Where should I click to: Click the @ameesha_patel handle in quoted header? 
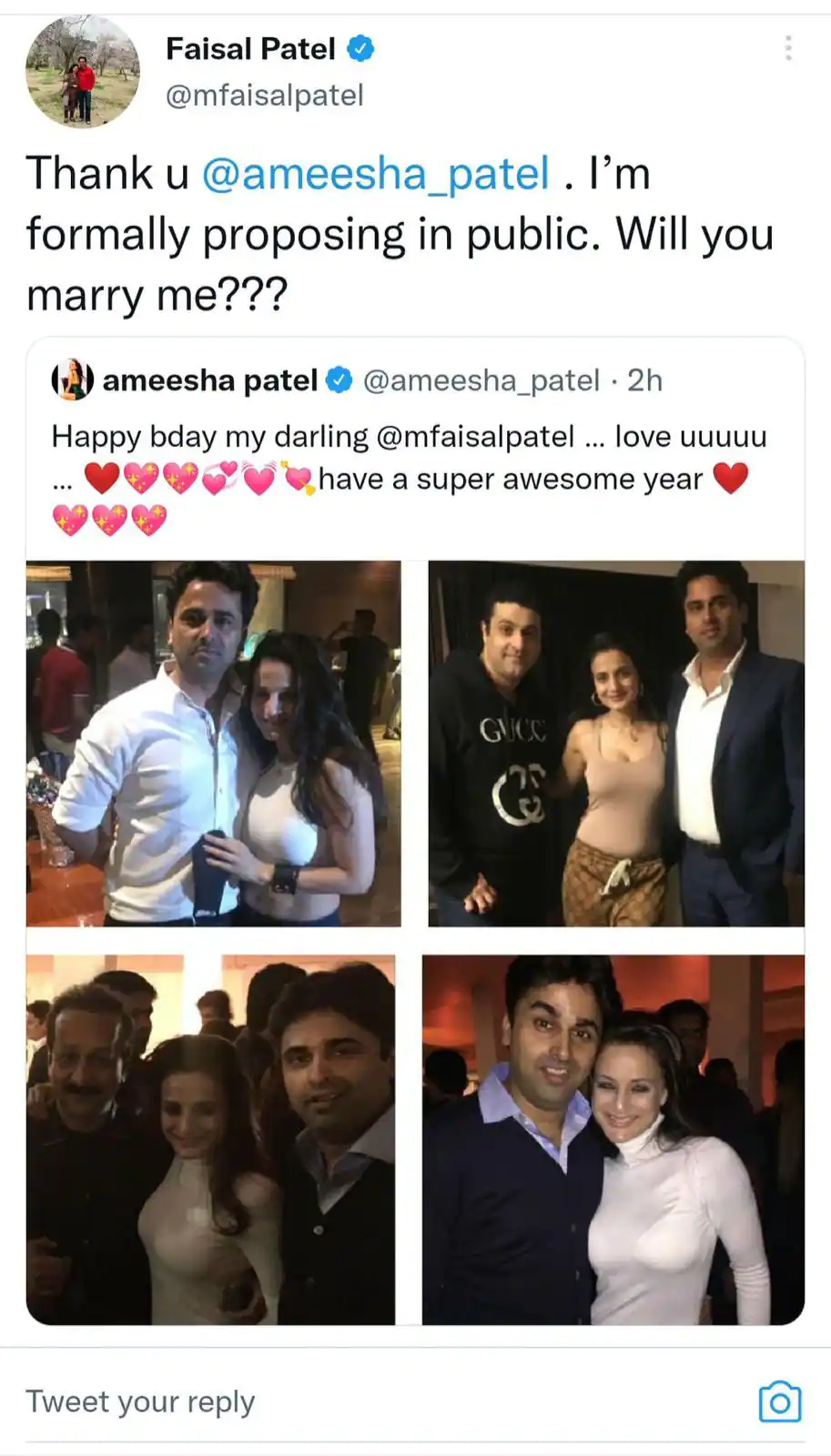click(x=481, y=380)
